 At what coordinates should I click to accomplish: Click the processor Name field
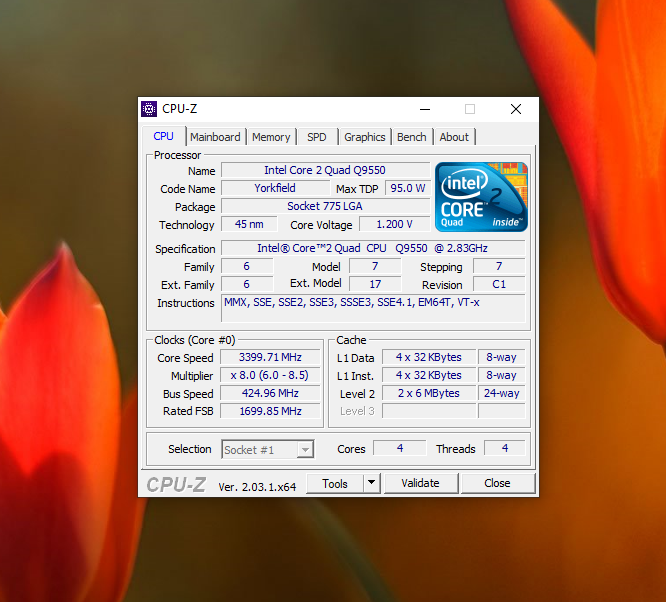[325, 171]
